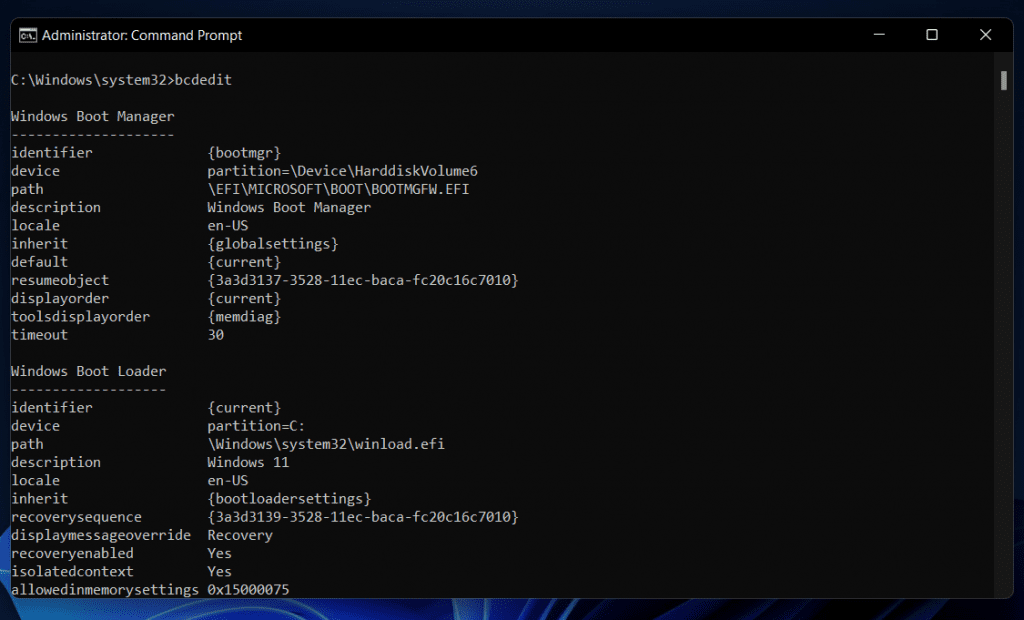Screen dimensions: 1024x620
Task: Click the vertical scrollbar thumb
Action: point(1002,81)
